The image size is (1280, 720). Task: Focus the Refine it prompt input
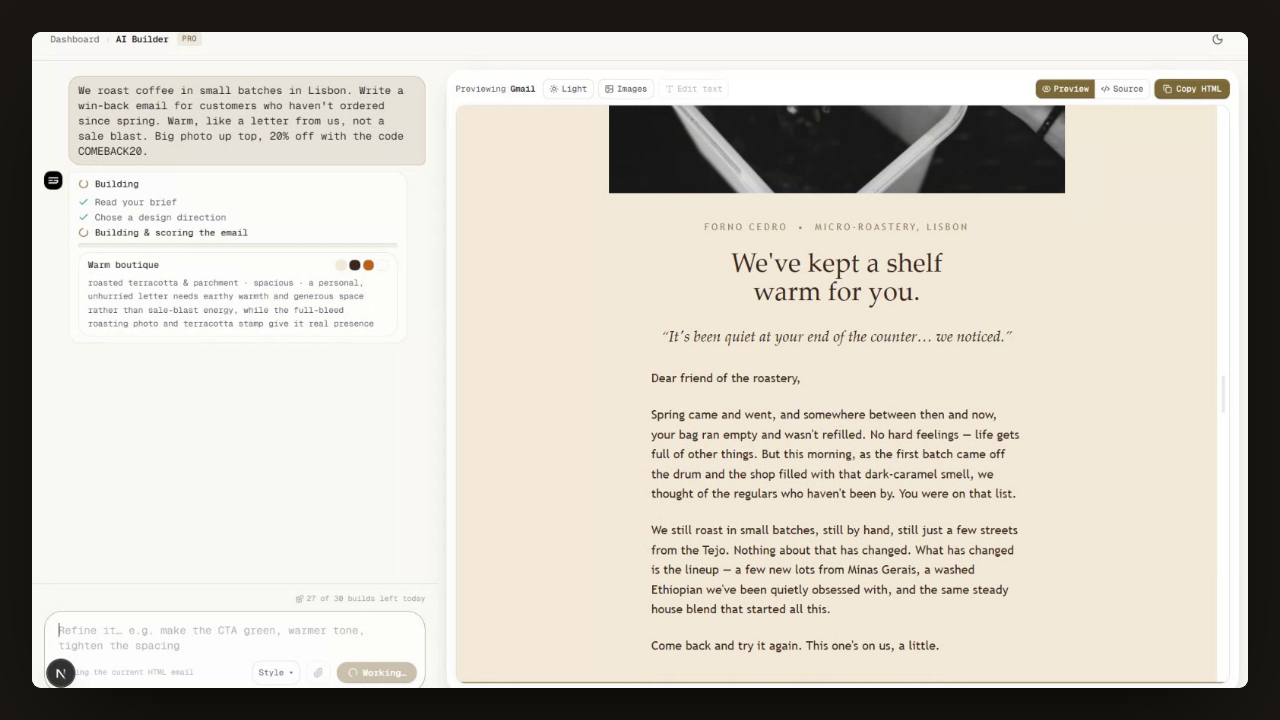(x=235, y=638)
